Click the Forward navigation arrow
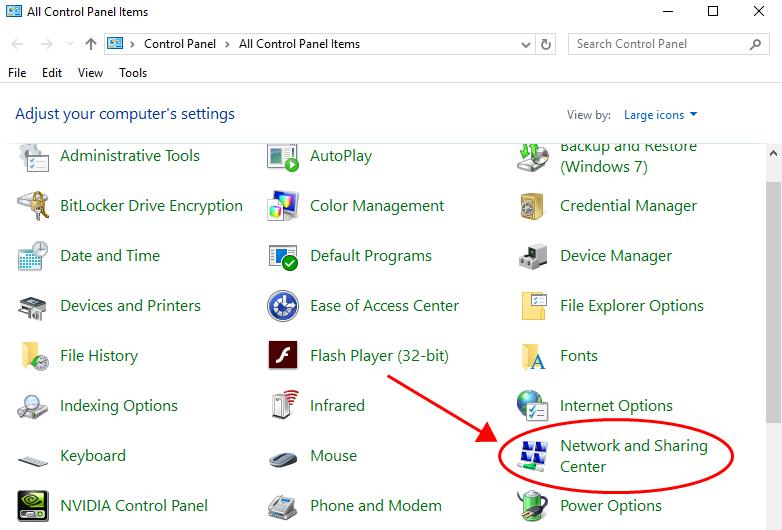Screen dimensions: 782x530 pos(47,44)
